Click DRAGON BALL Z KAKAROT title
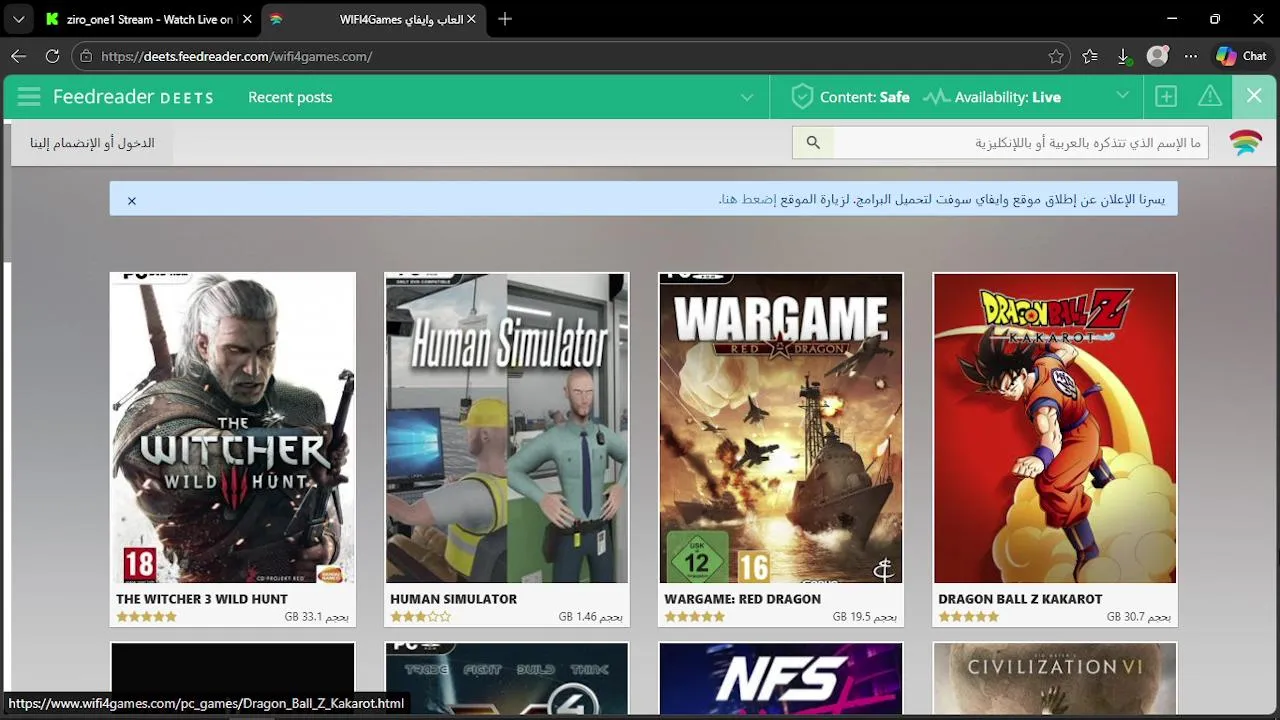This screenshot has width=1280, height=720. 1020,599
